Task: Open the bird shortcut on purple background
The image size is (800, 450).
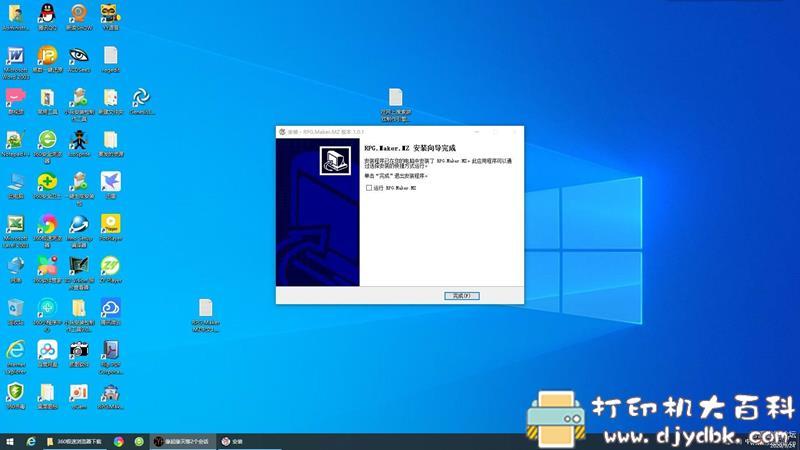Action: 111,185
